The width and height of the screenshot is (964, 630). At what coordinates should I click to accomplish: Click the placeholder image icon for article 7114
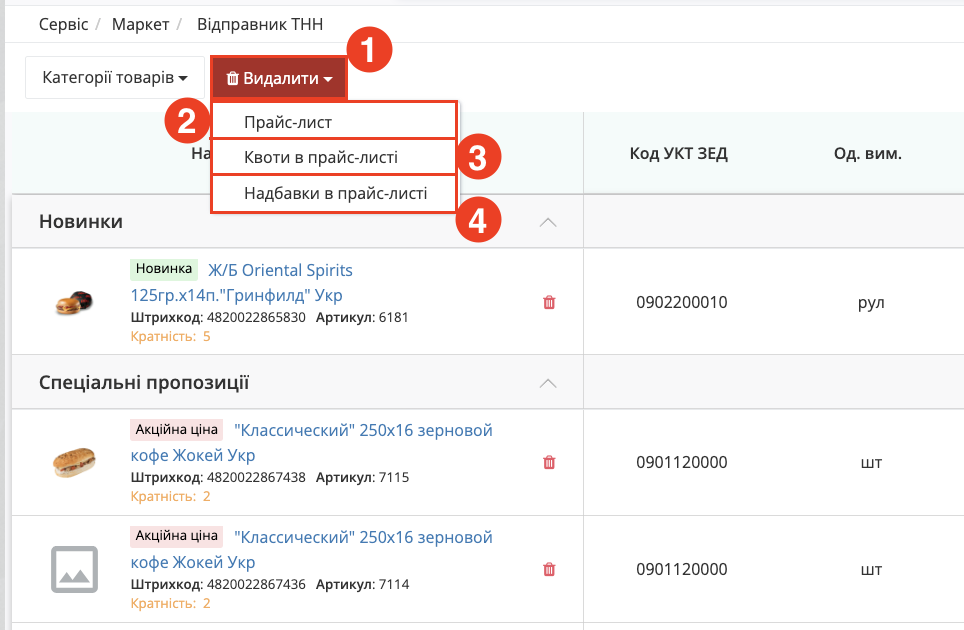[x=74, y=569]
